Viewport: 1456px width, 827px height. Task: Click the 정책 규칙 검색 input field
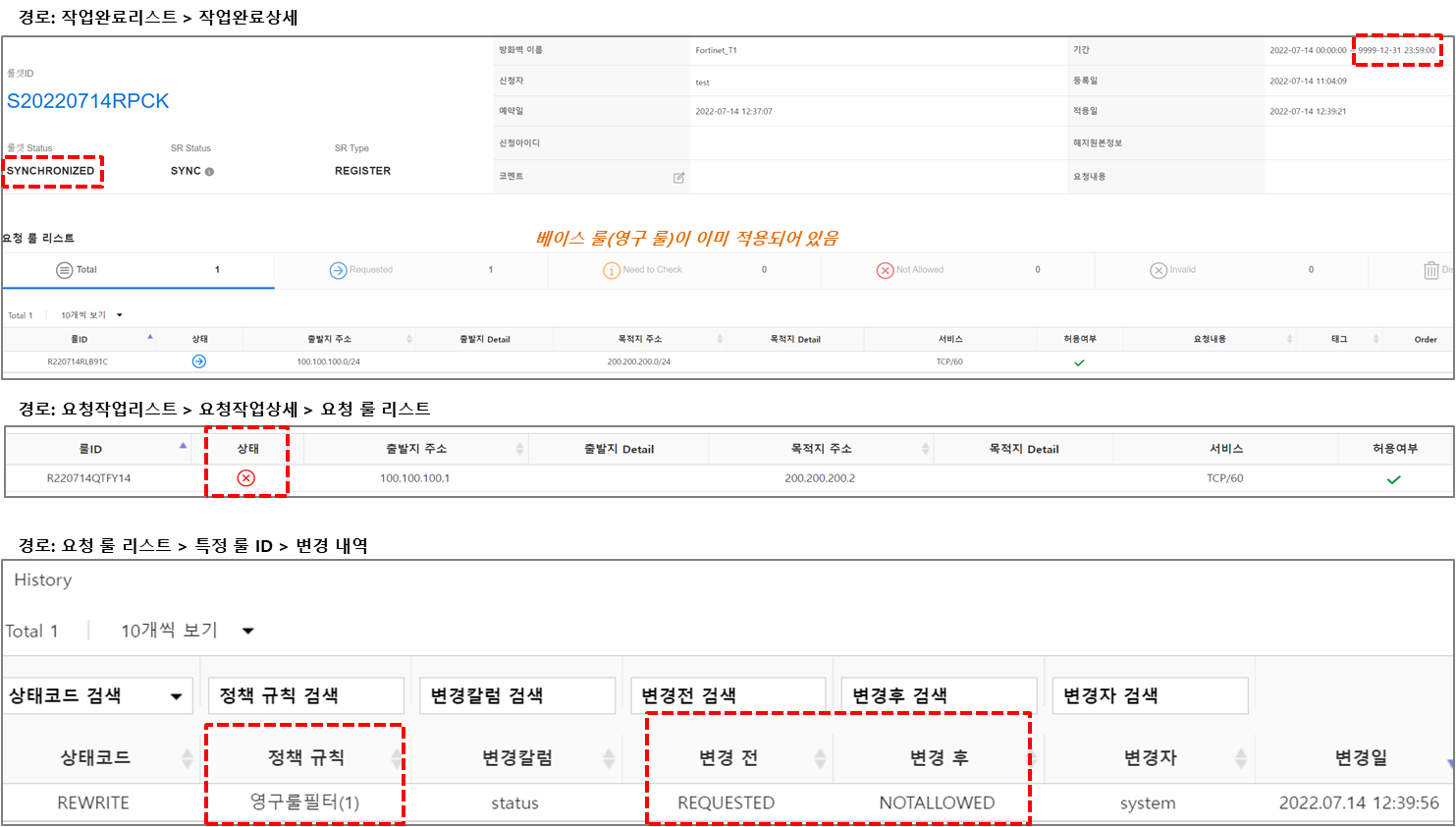pyautogui.click(x=306, y=695)
